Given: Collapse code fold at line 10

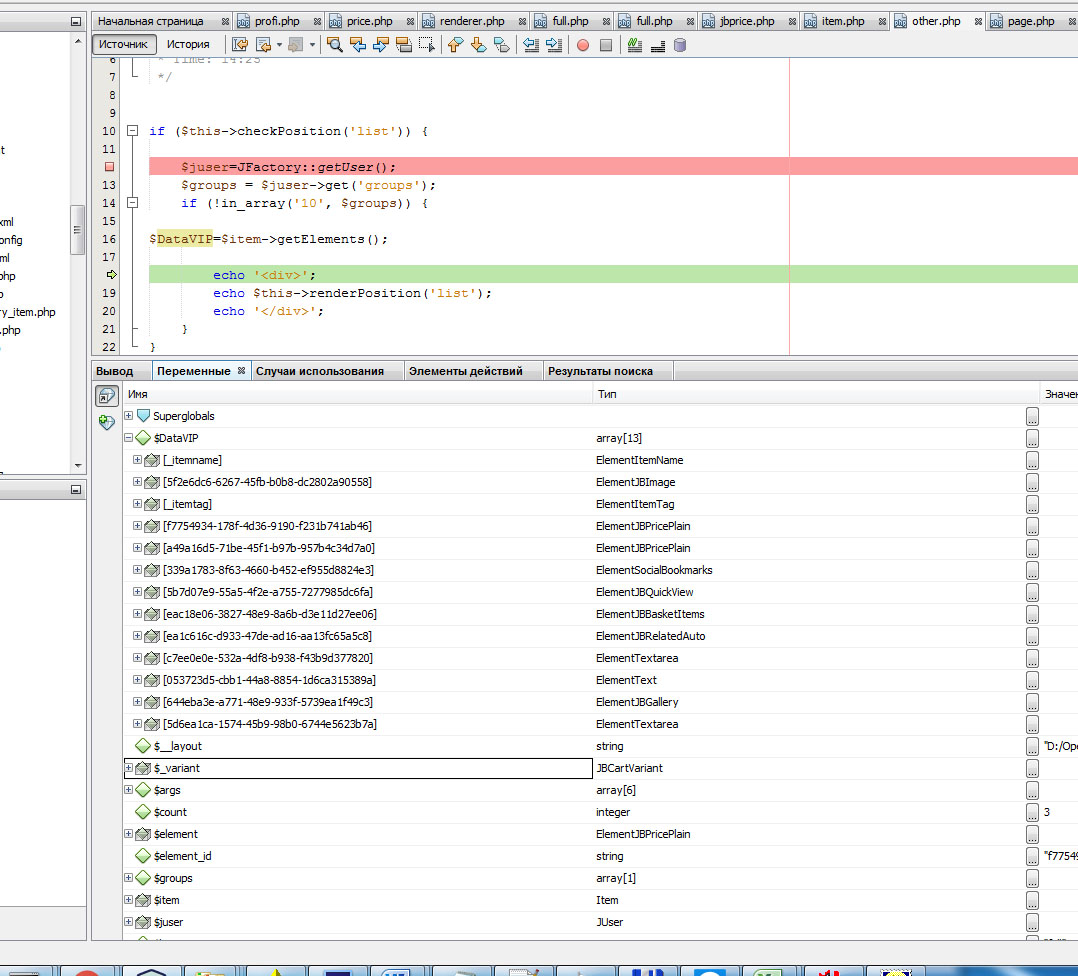Looking at the screenshot, I should coord(132,131).
